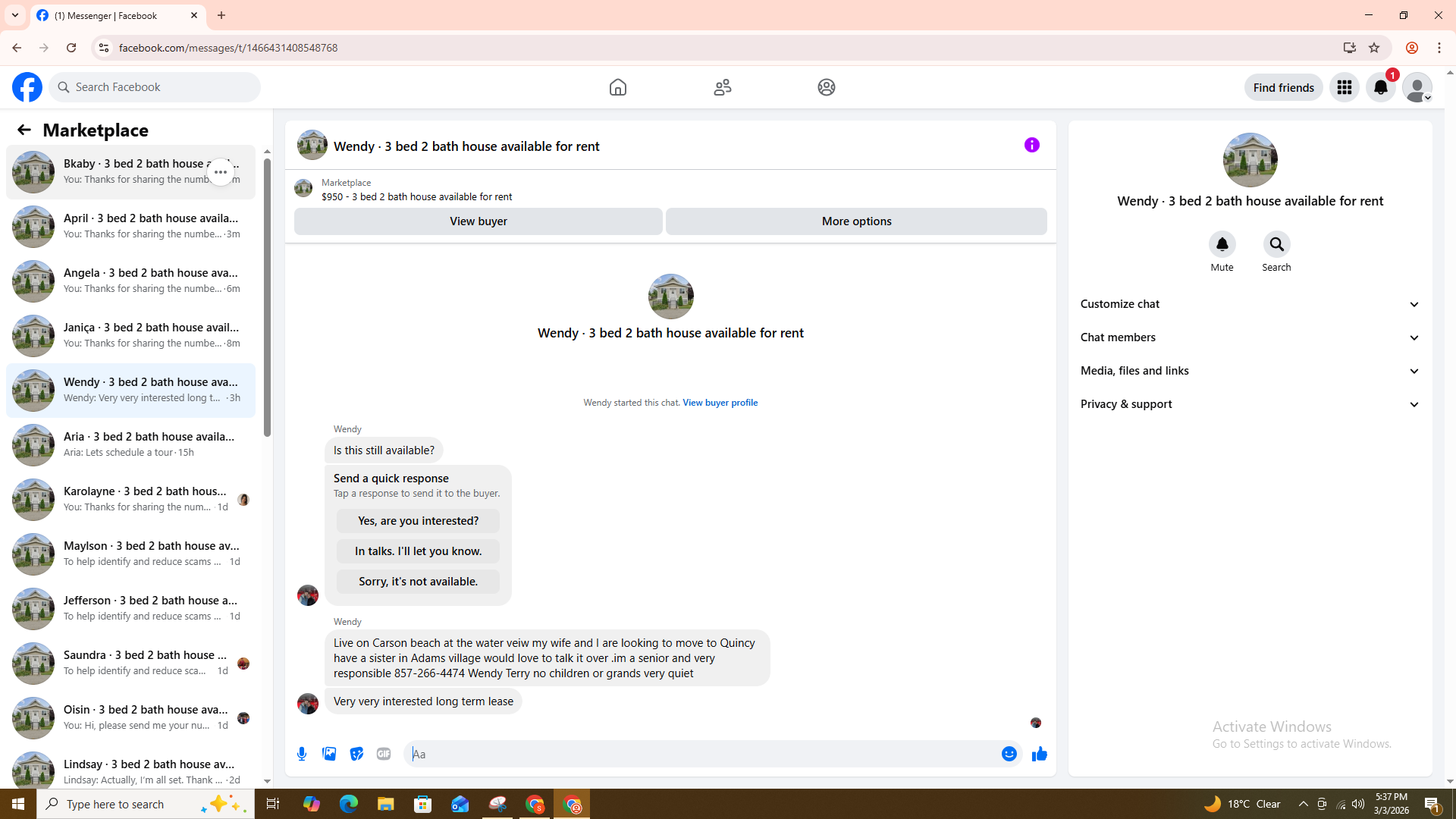Open the View buyer profile link
The width and height of the screenshot is (1456, 819).
[x=720, y=403]
